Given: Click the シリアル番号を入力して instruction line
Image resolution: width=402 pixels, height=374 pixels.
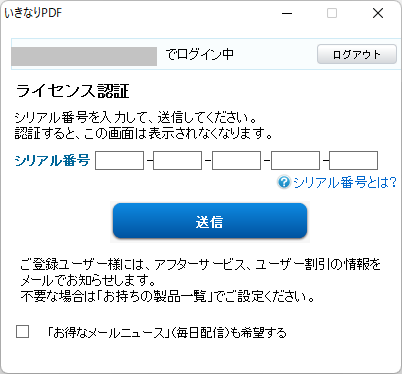Looking at the screenshot, I should 136,117.
